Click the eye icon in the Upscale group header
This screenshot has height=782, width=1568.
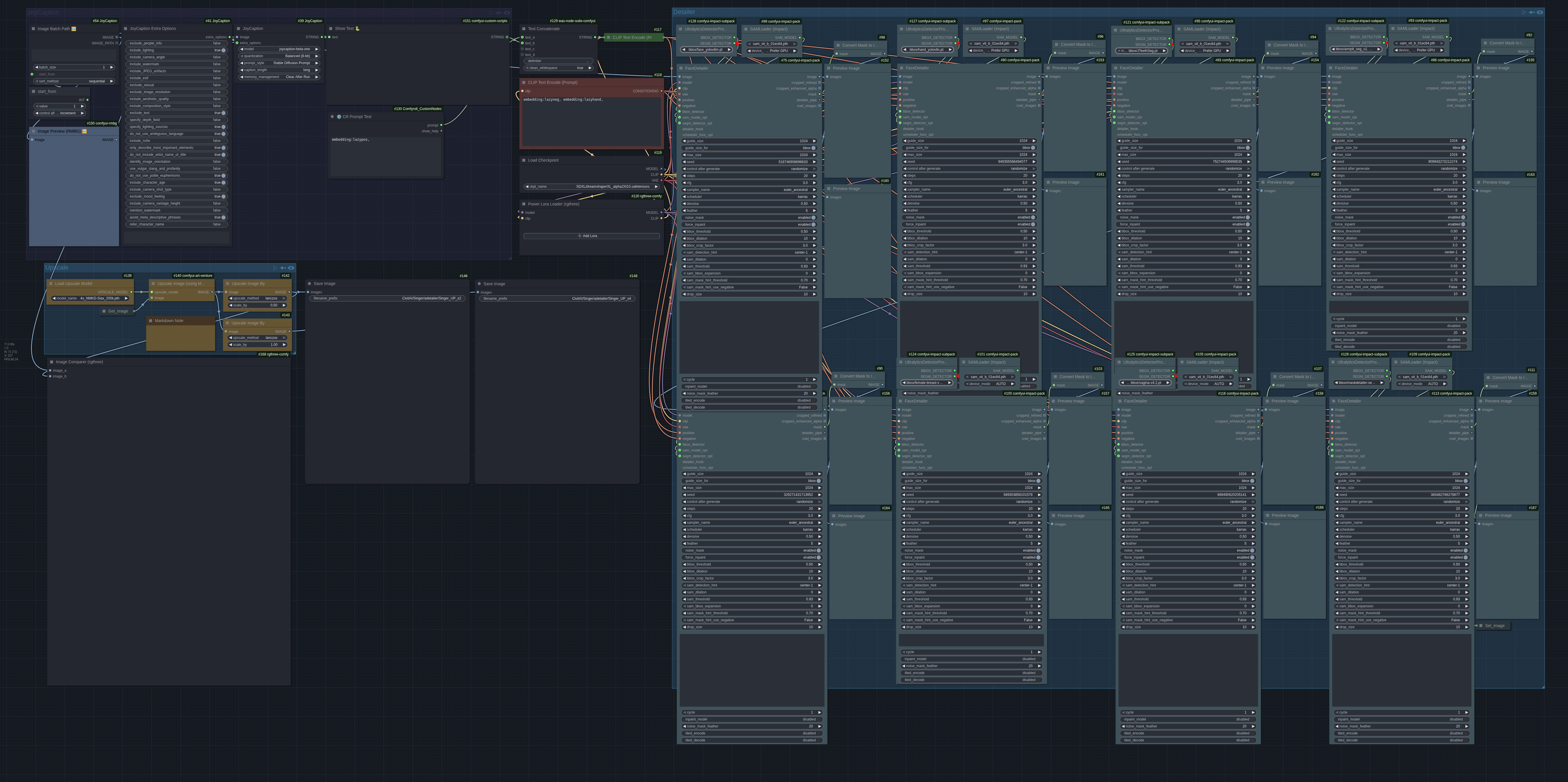(x=292, y=268)
